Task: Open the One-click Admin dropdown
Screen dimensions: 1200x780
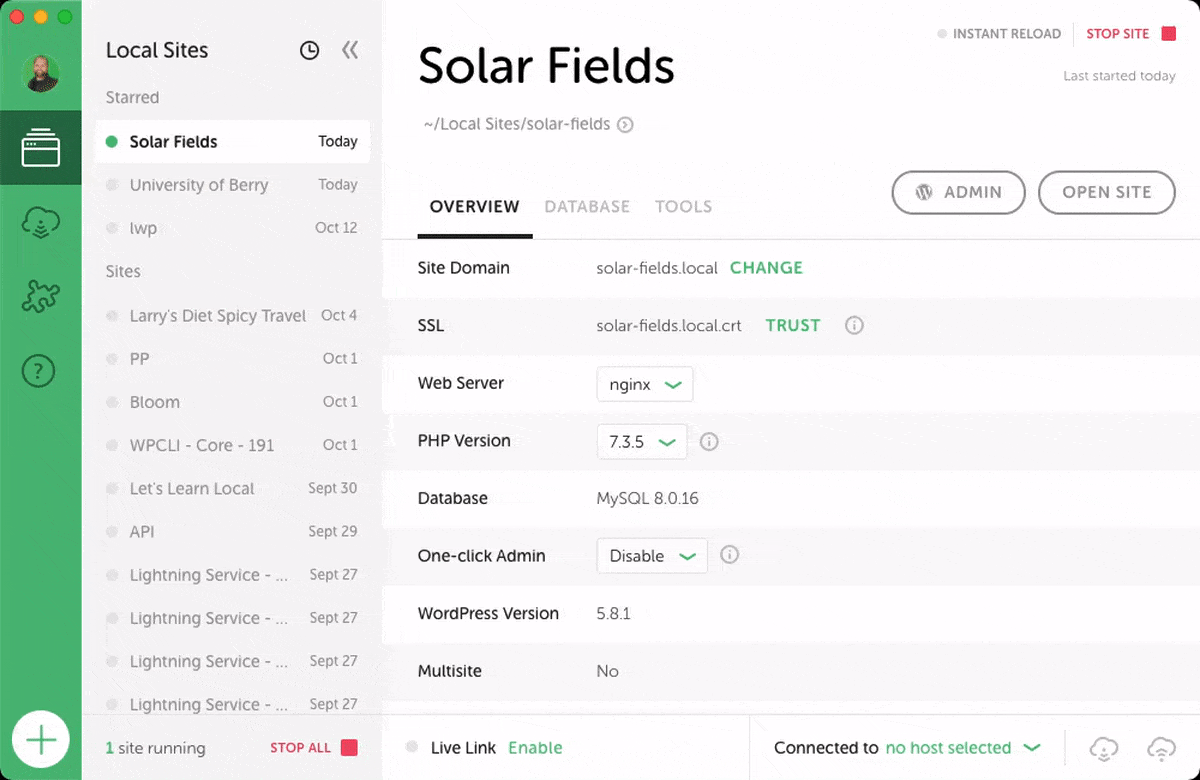Action: 651,556
